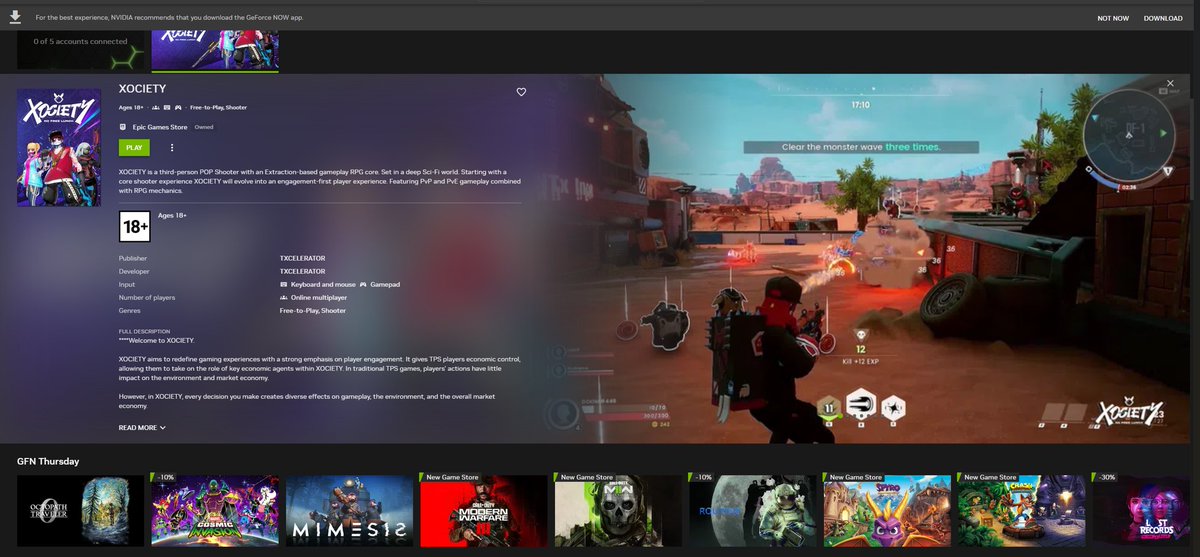This screenshot has width=1200, height=557.
Task: Click the Free-to-Play, Shooter tag under title
Action: point(218,107)
